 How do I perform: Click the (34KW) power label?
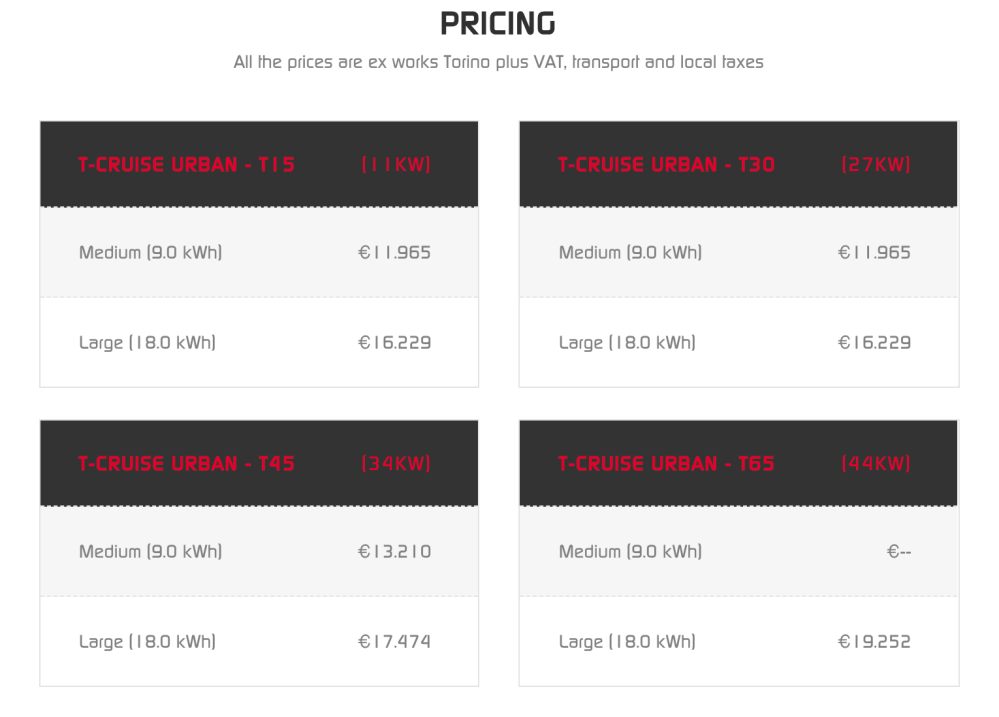coord(396,464)
